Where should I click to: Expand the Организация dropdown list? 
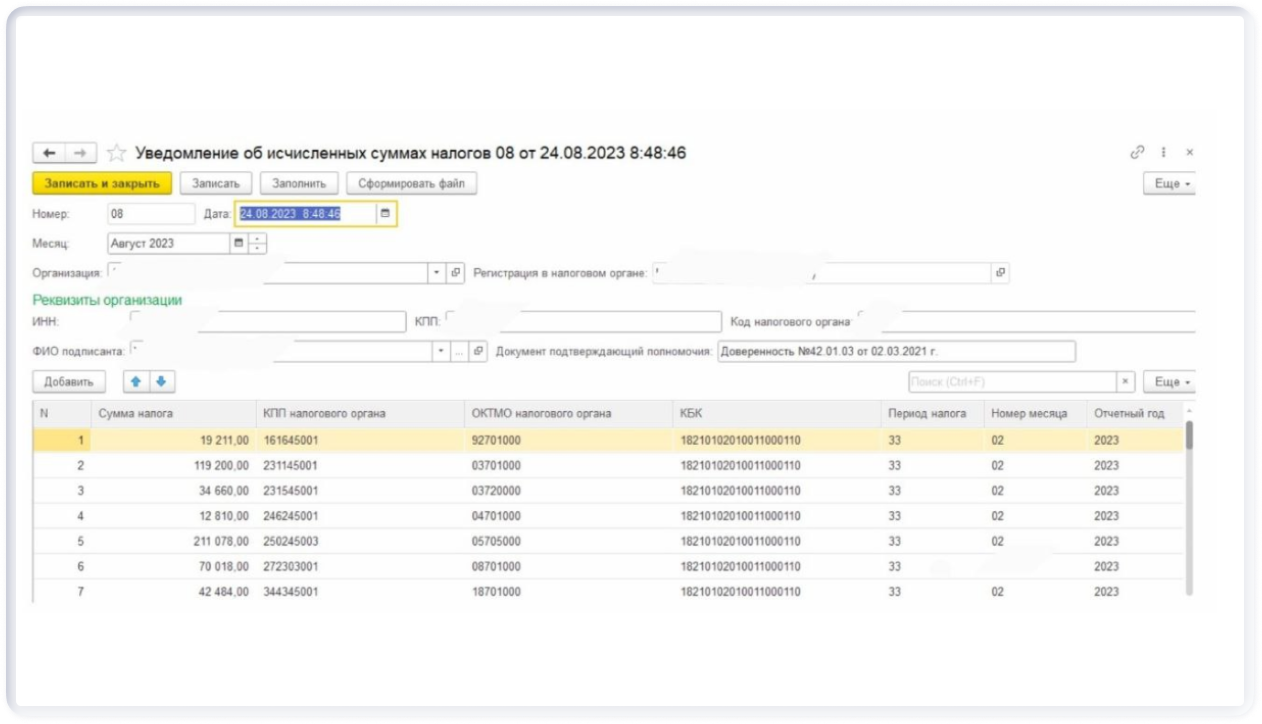[x=437, y=272]
